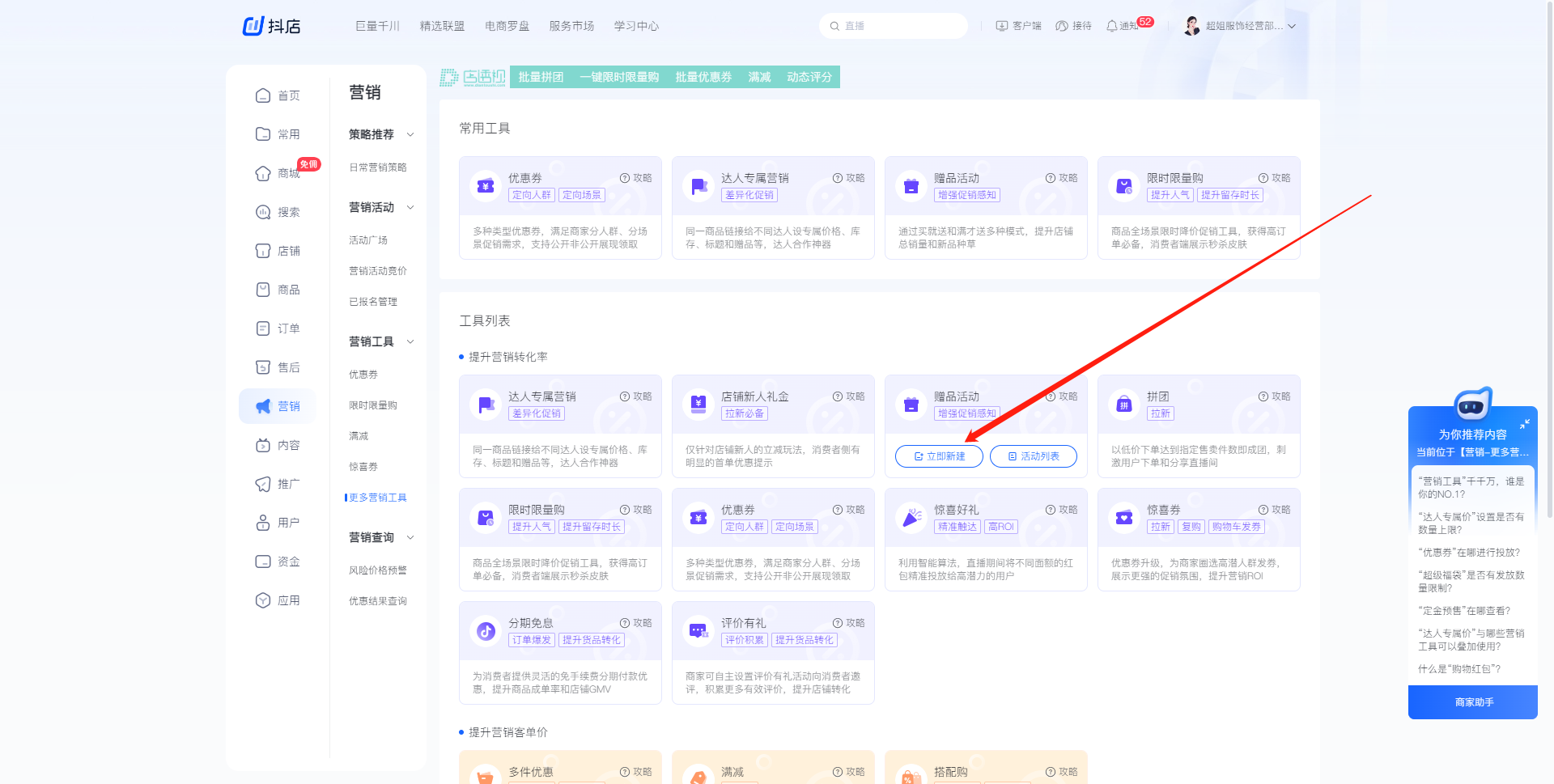Click 赠品活动 gift icon in 常用工具
The width and height of the screenshot is (1554, 784).
(911, 186)
